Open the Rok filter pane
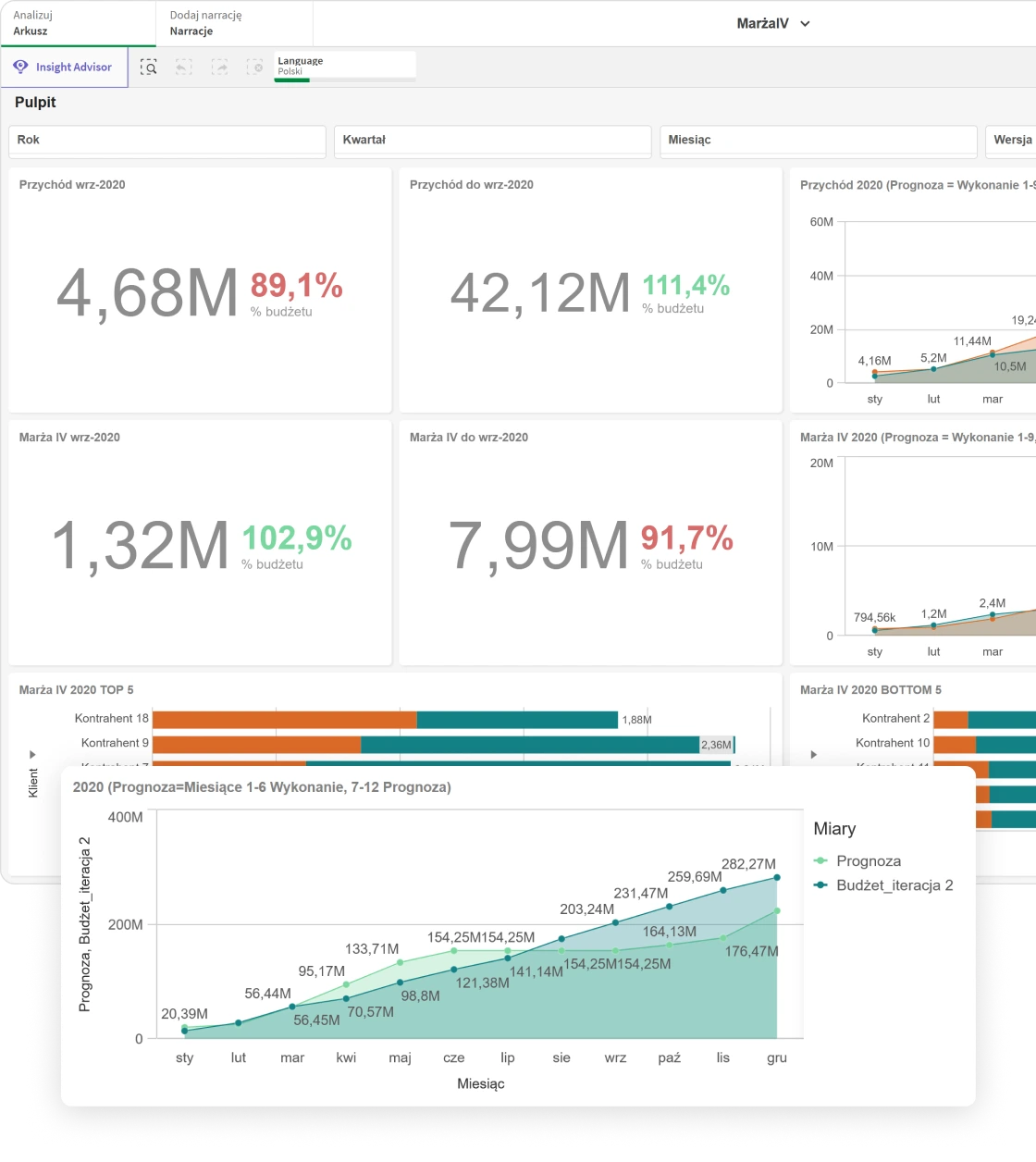Viewport: 1036px width, 1162px height. (x=167, y=141)
